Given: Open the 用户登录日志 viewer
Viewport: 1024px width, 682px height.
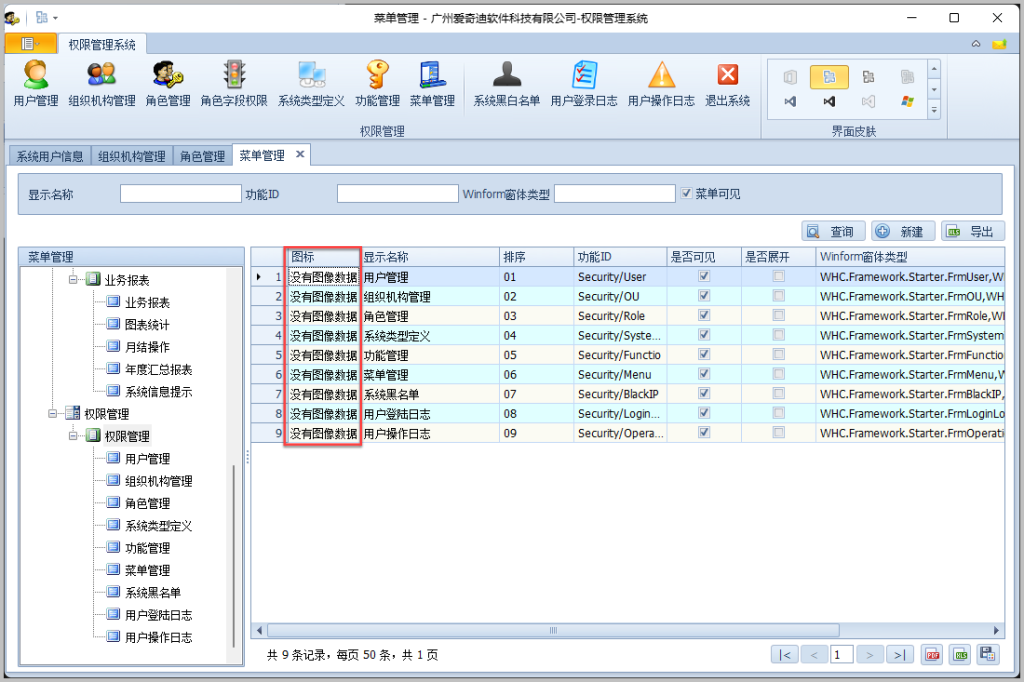Looking at the screenshot, I should [x=585, y=82].
